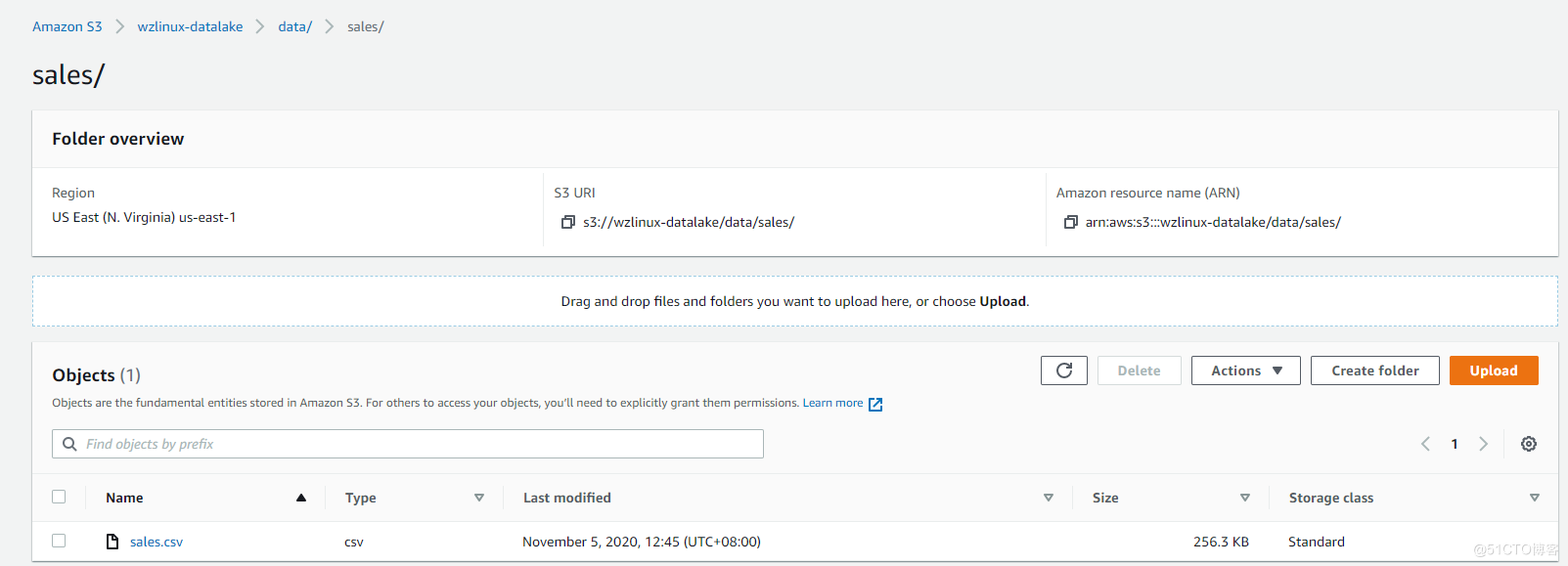This screenshot has width=1568, height=566.
Task: Click page number 1 in pagination
Action: 1455,444
